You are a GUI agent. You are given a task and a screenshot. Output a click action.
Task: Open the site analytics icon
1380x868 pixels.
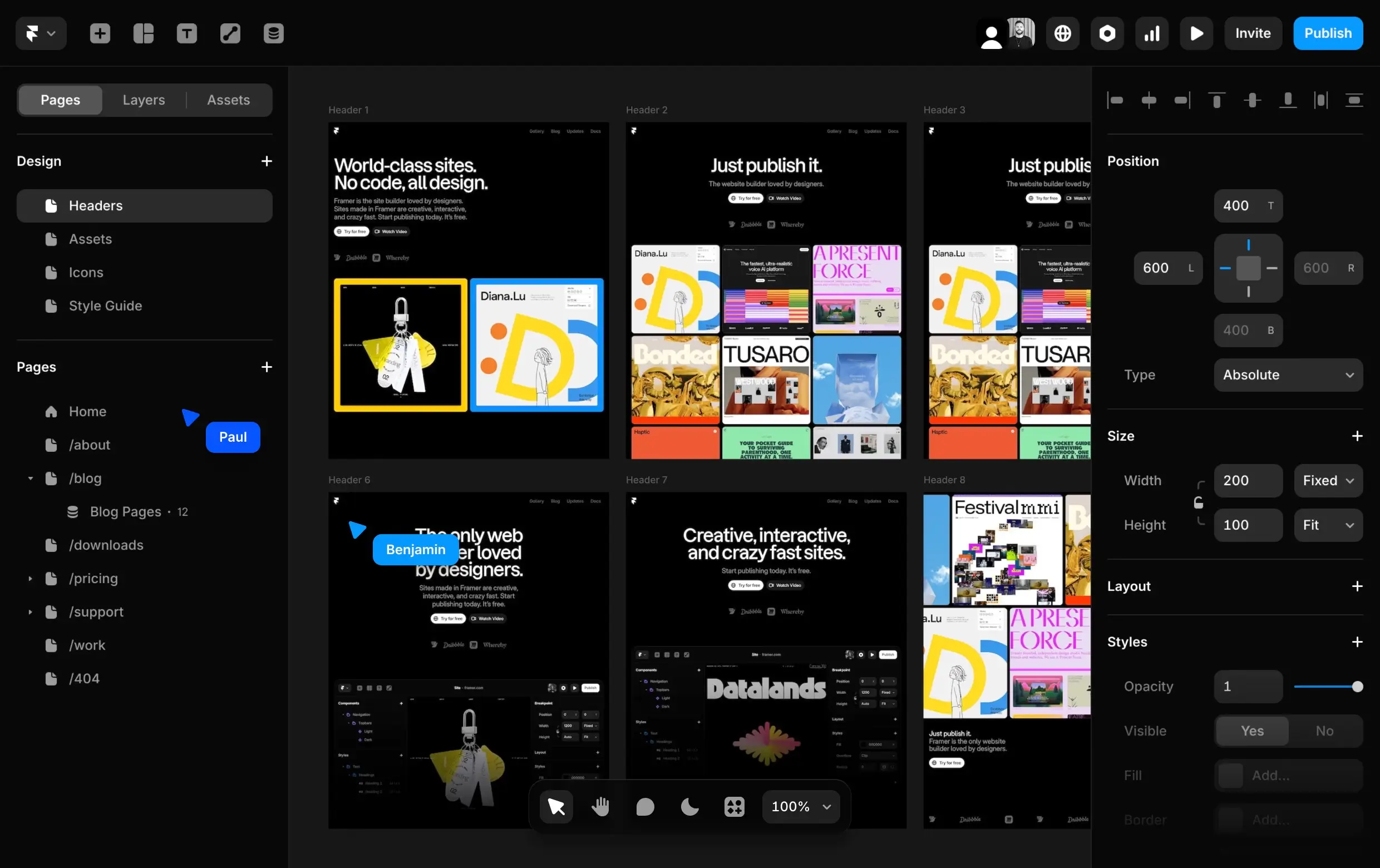point(1151,33)
